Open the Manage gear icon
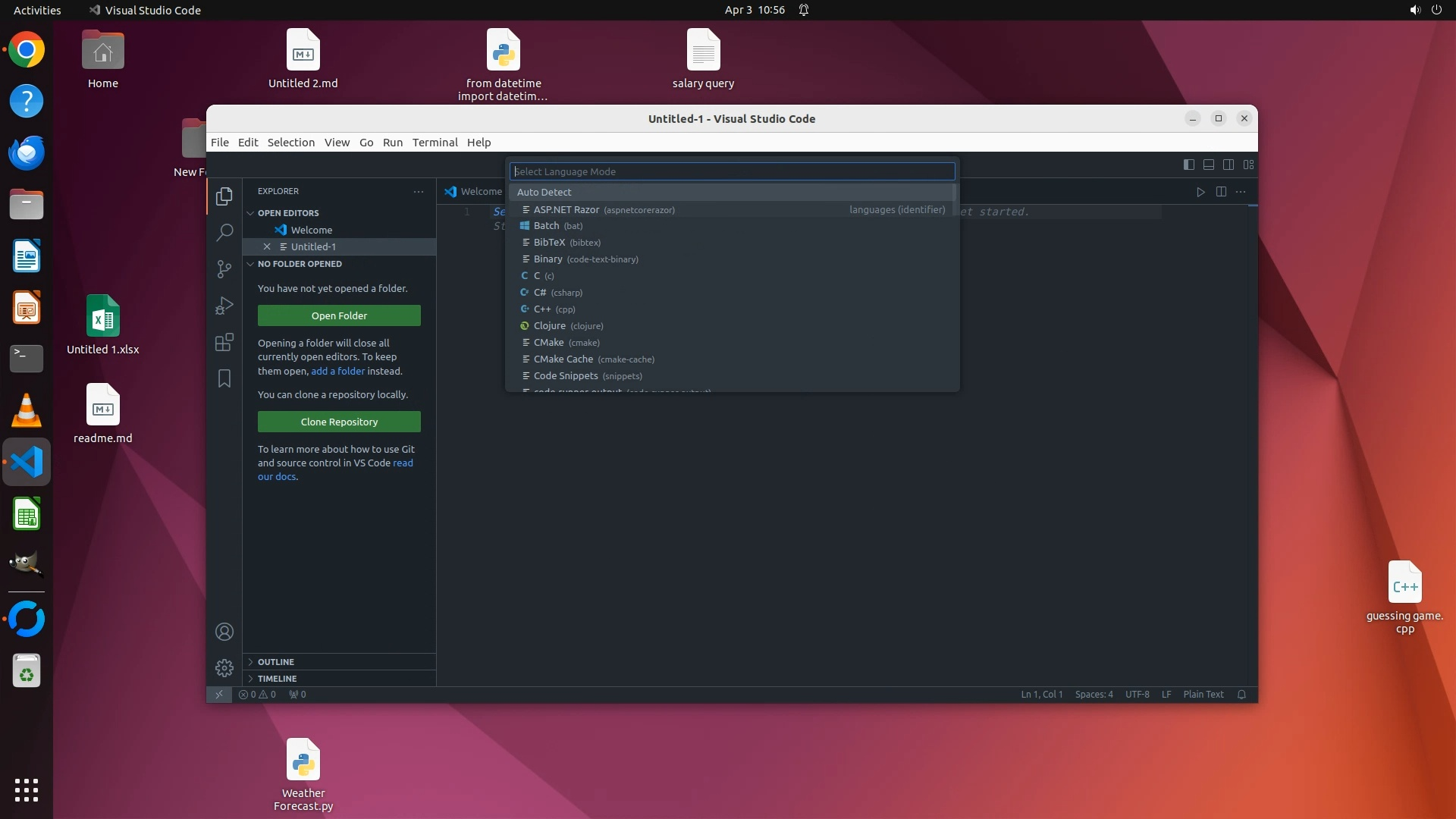The height and width of the screenshot is (819, 1456). pyautogui.click(x=224, y=668)
